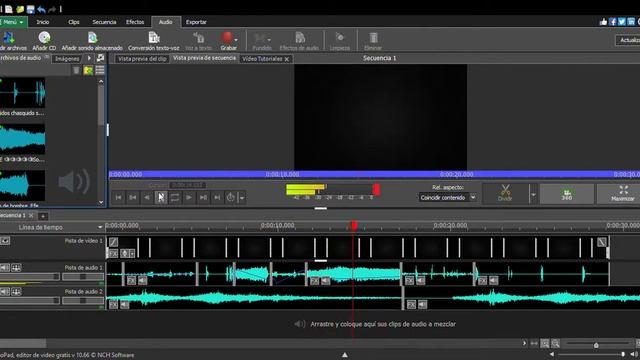Click Añadir sonido almacenado icon
This screenshot has width=640, height=360.
coord(93,38)
